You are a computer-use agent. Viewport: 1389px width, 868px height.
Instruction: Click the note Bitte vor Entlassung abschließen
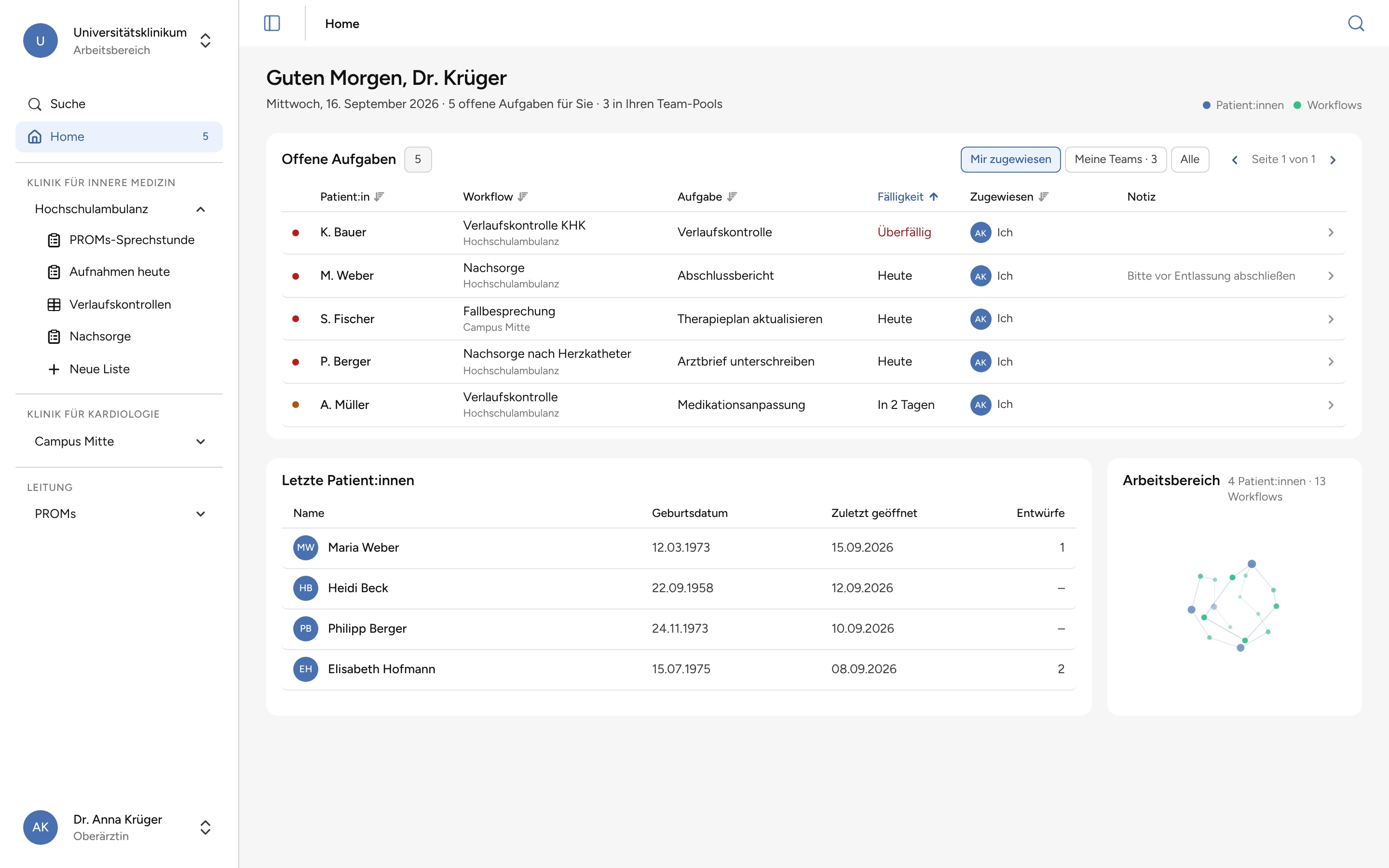(x=1211, y=276)
